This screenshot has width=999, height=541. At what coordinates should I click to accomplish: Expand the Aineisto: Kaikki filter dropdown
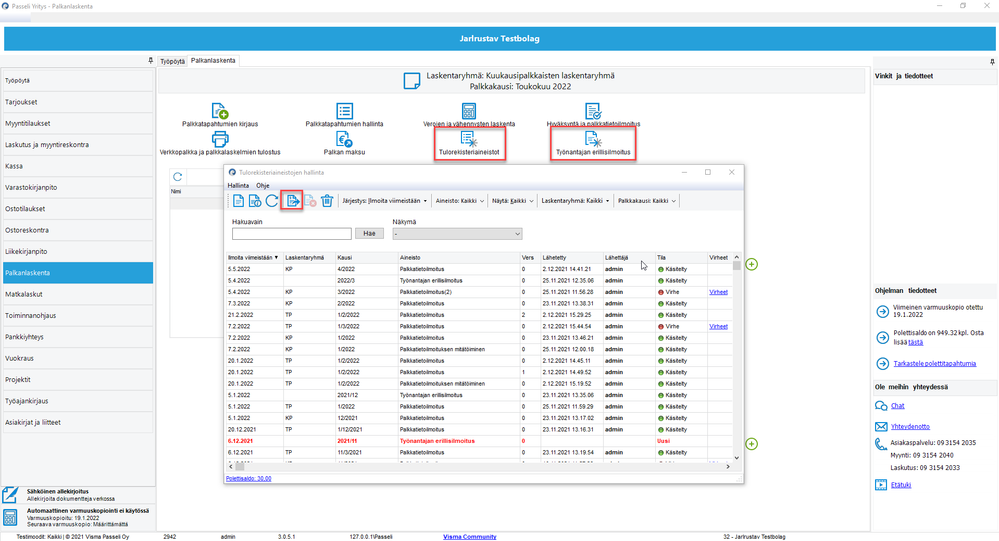pos(458,201)
